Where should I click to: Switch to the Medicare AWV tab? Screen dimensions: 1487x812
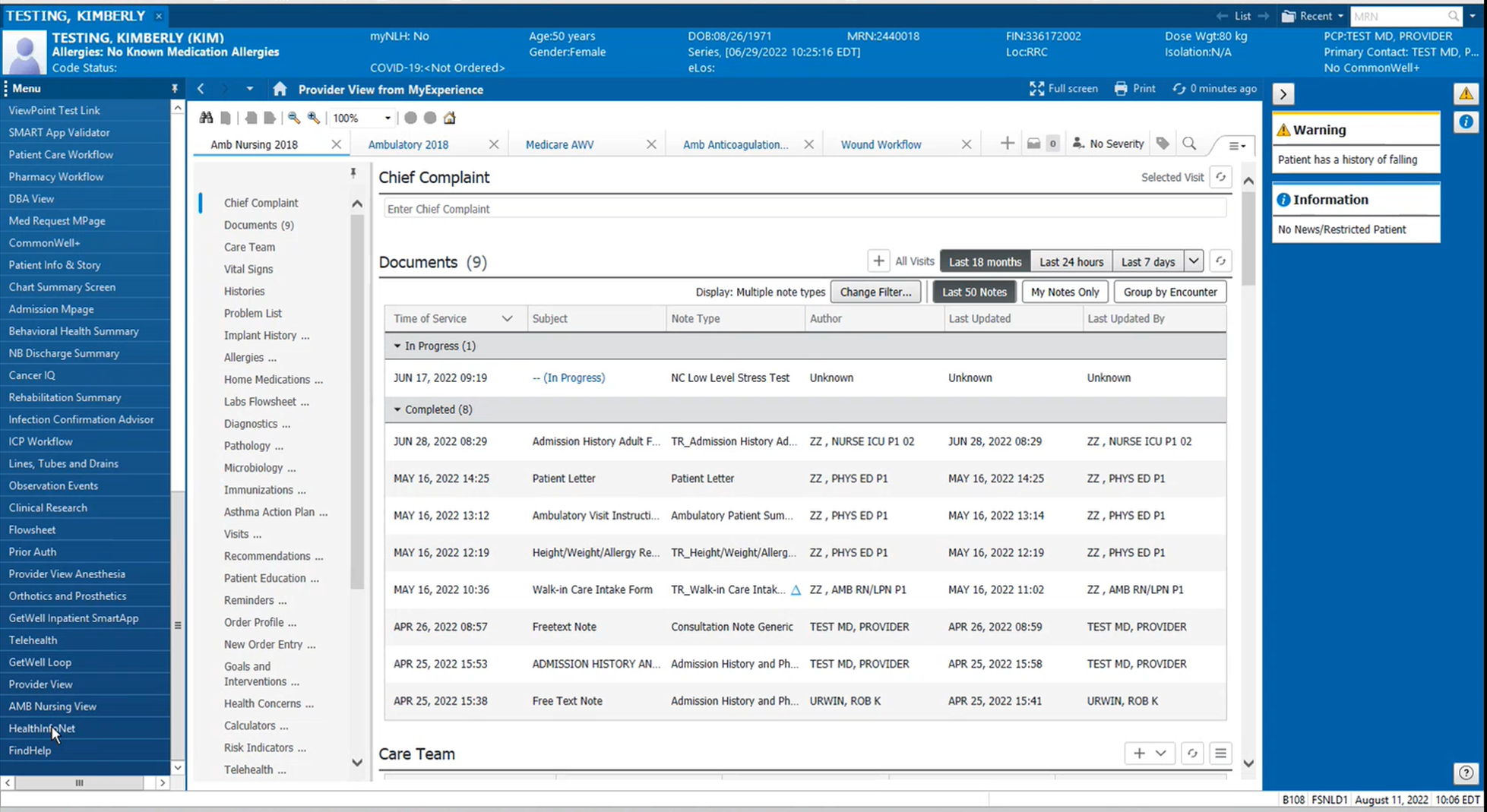tap(559, 144)
